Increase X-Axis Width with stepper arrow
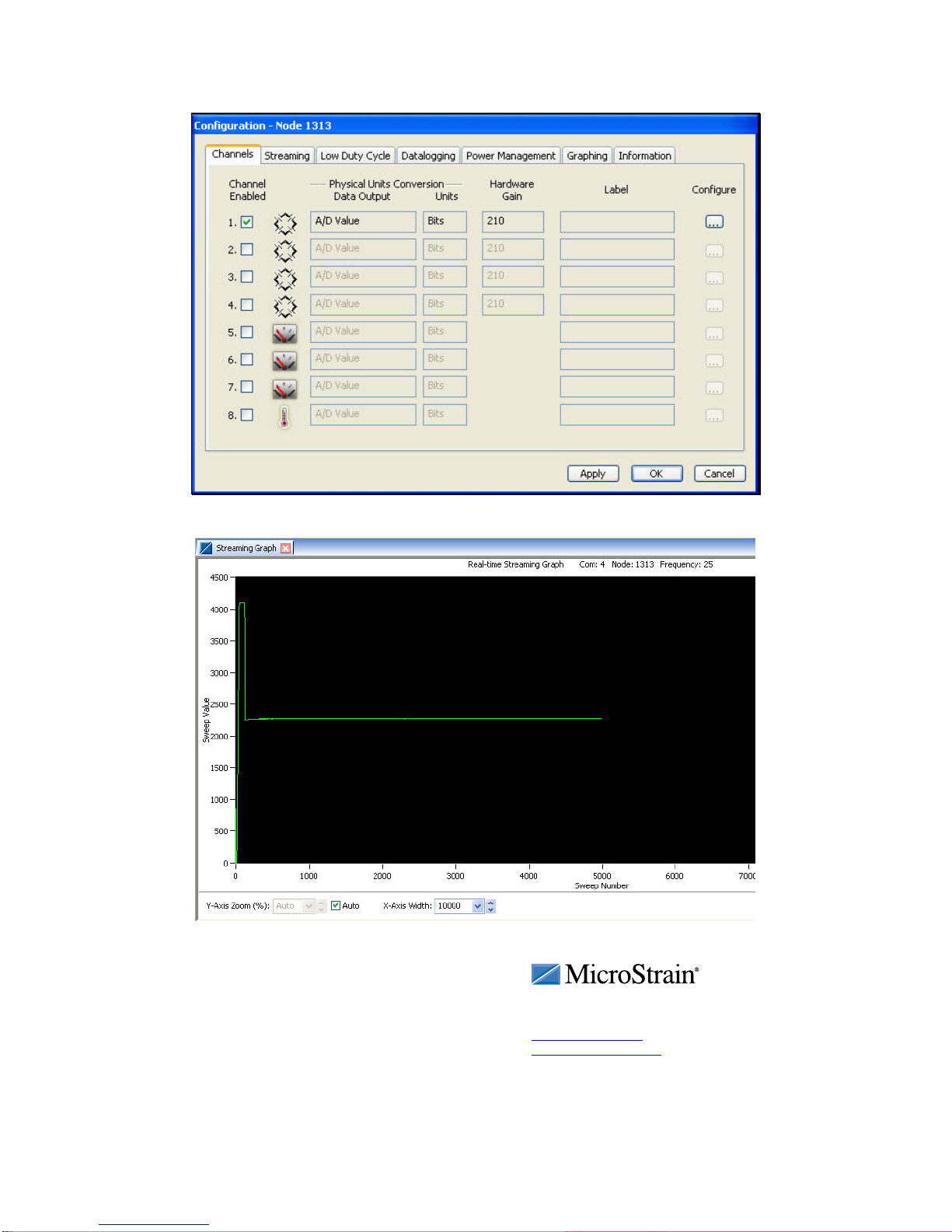The width and height of the screenshot is (952, 1232). point(490,902)
